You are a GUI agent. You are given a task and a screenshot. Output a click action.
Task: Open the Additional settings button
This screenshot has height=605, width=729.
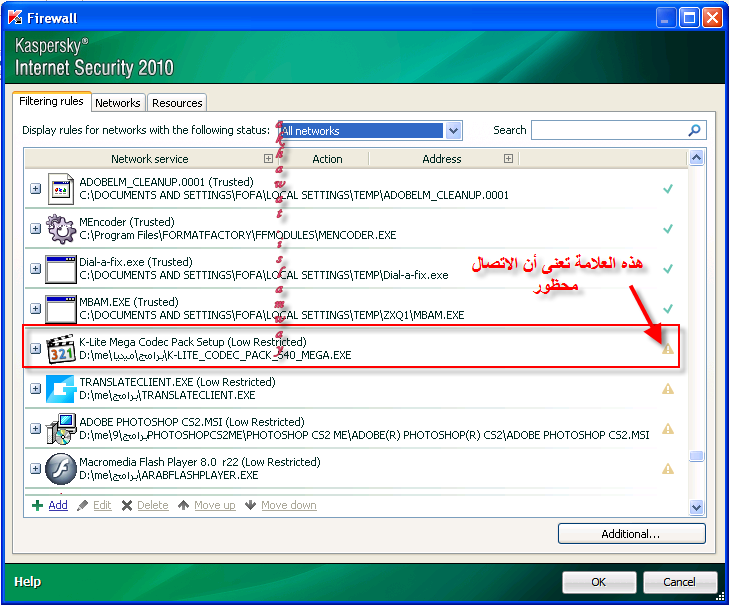631,534
